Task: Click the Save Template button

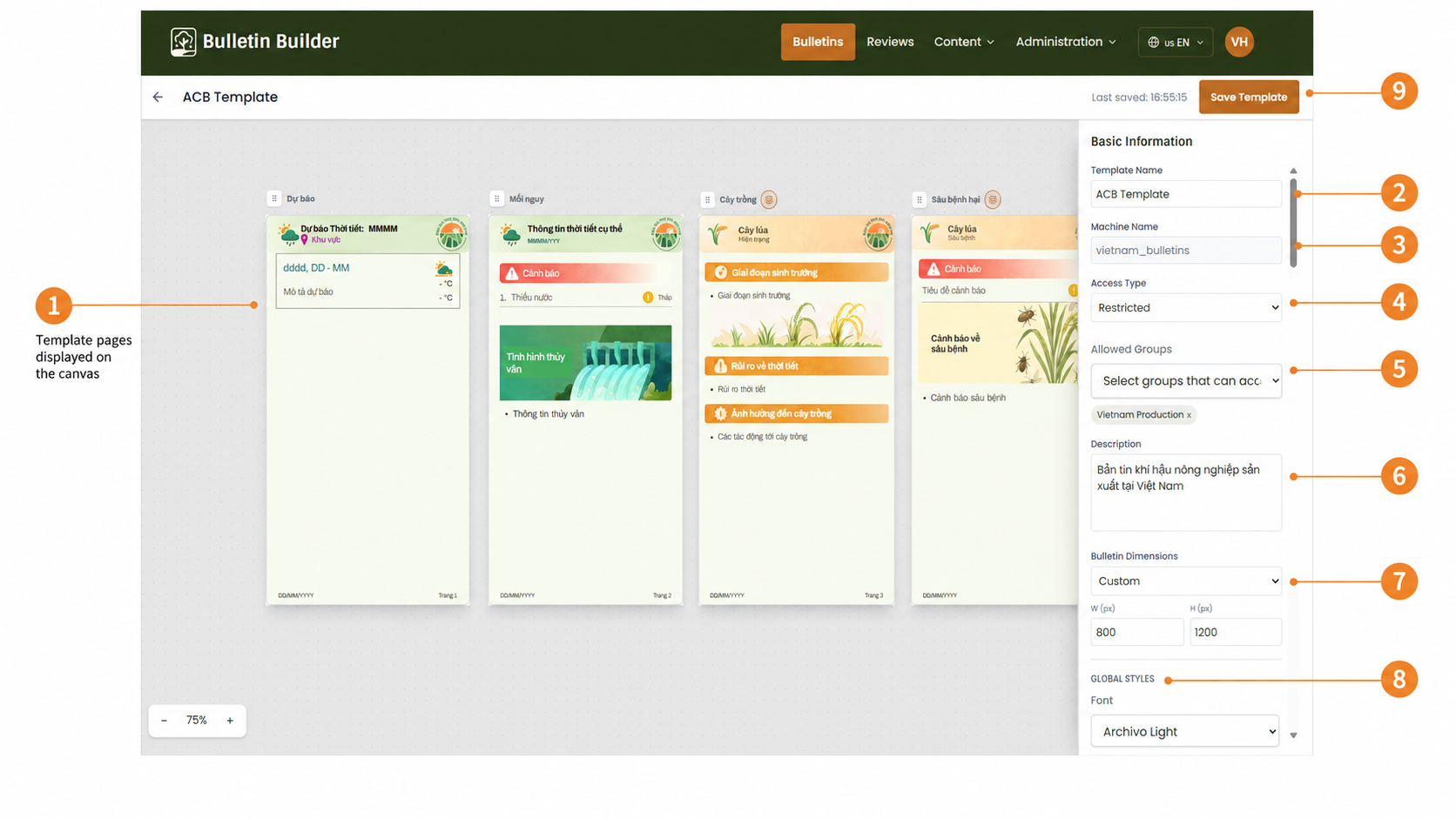Action: click(1249, 97)
